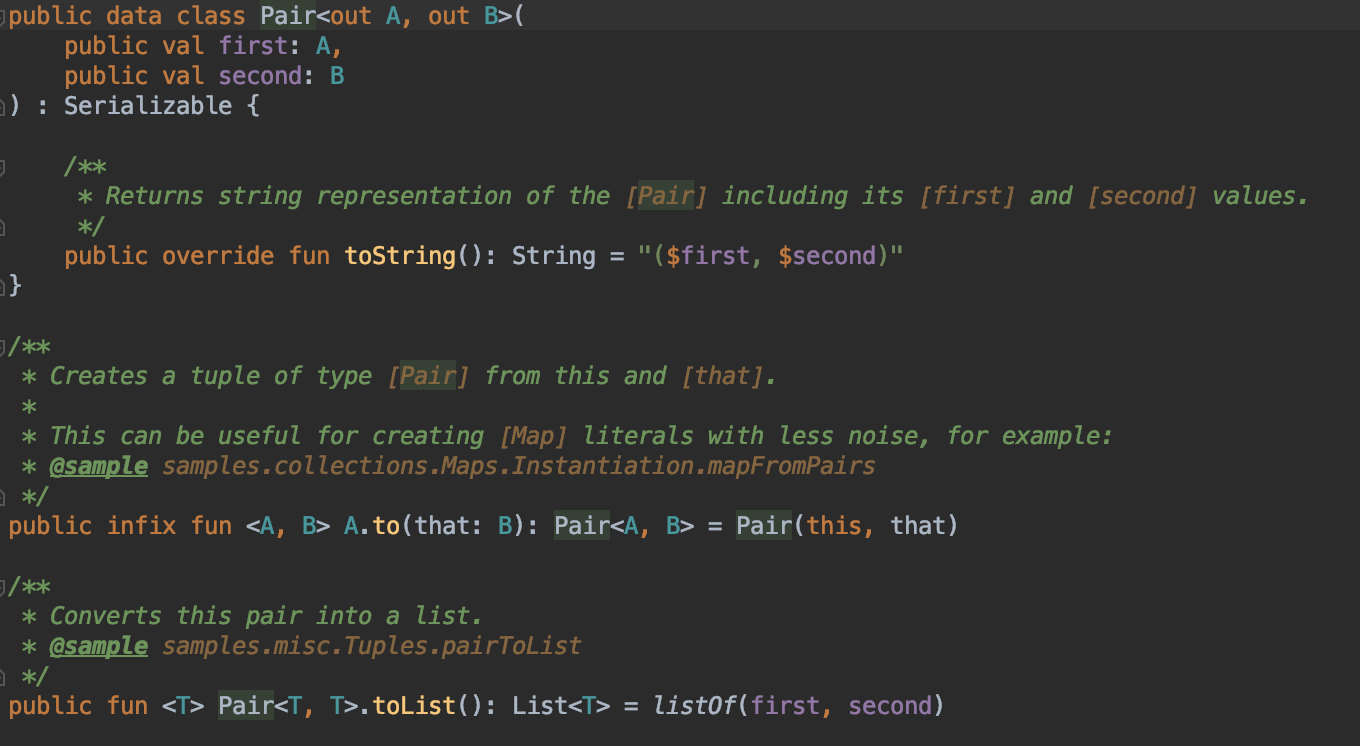The width and height of the screenshot is (1360, 746).
Task: Click the listOf function call
Action: [x=695, y=706]
